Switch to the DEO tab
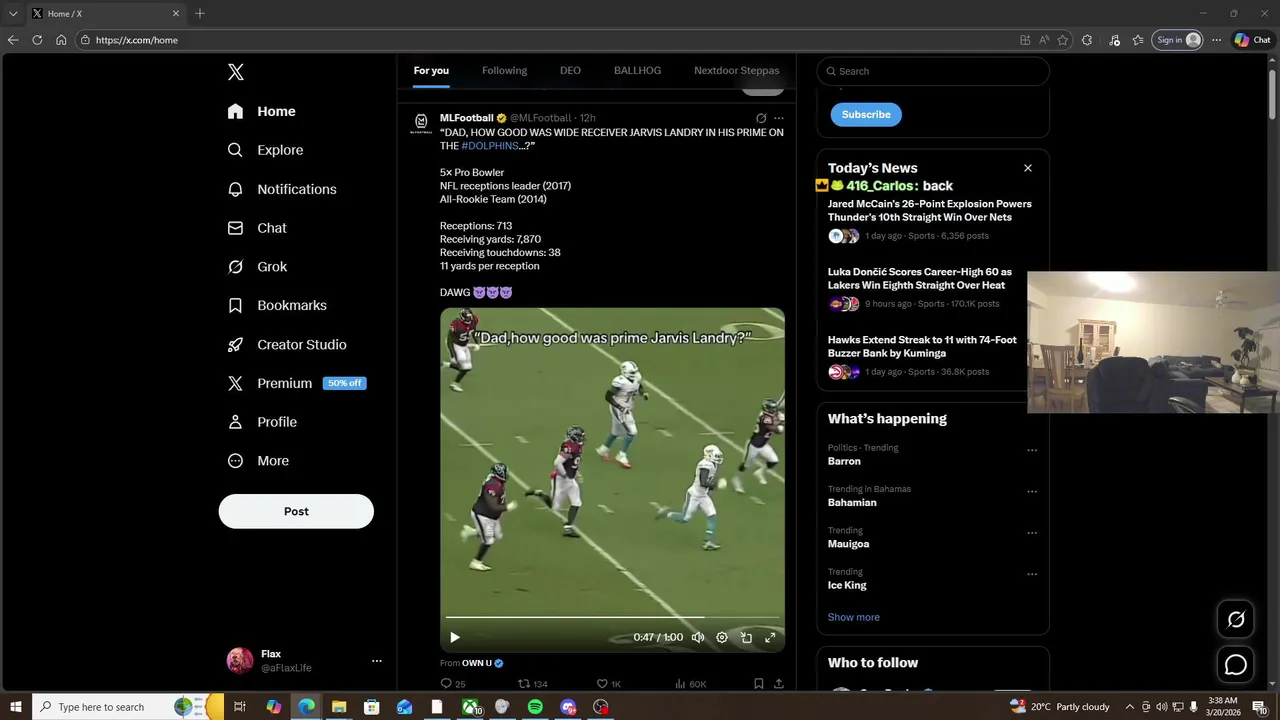 pyautogui.click(x=570, y=71)
